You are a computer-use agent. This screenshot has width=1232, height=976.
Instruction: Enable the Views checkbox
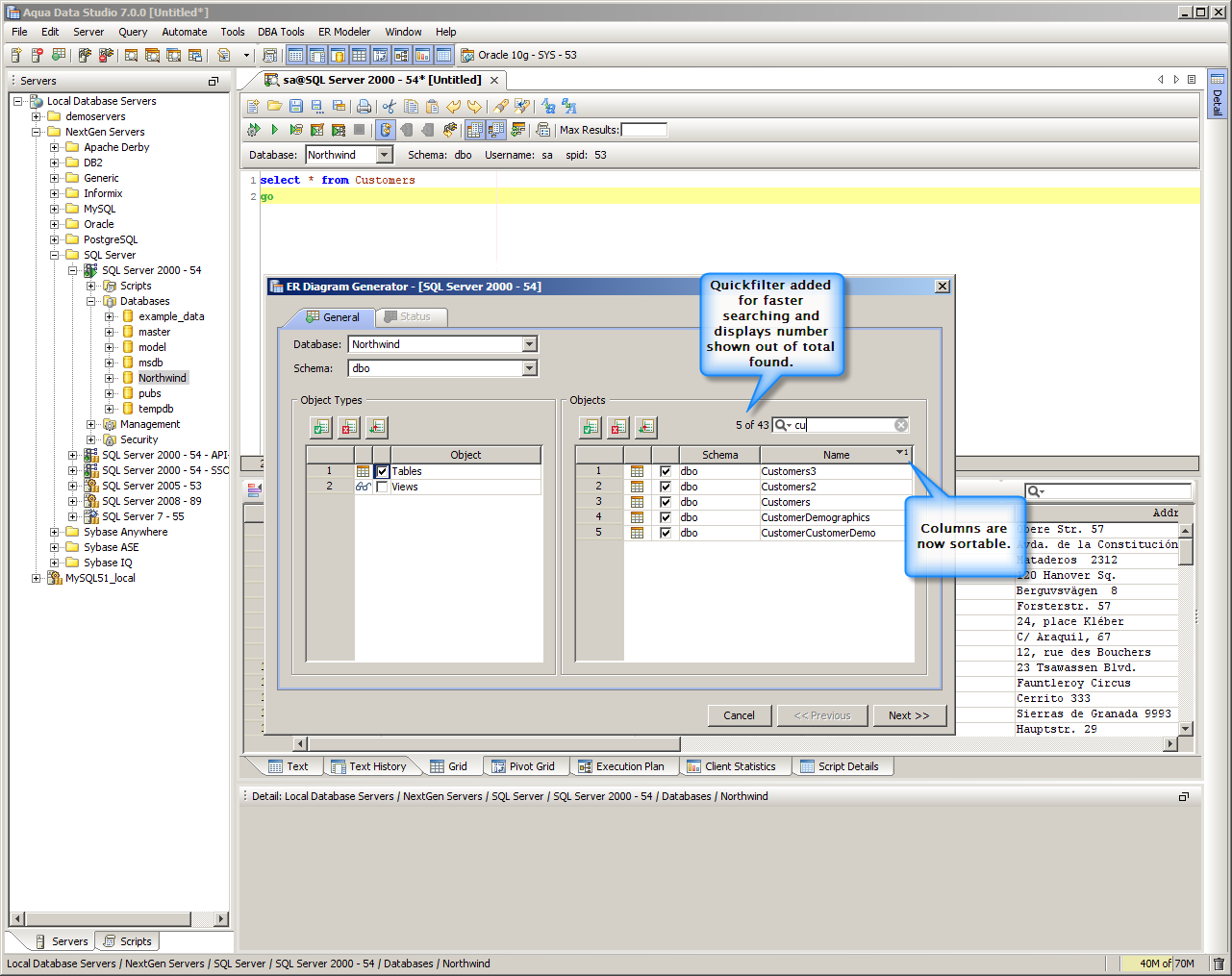click(382, 487)
